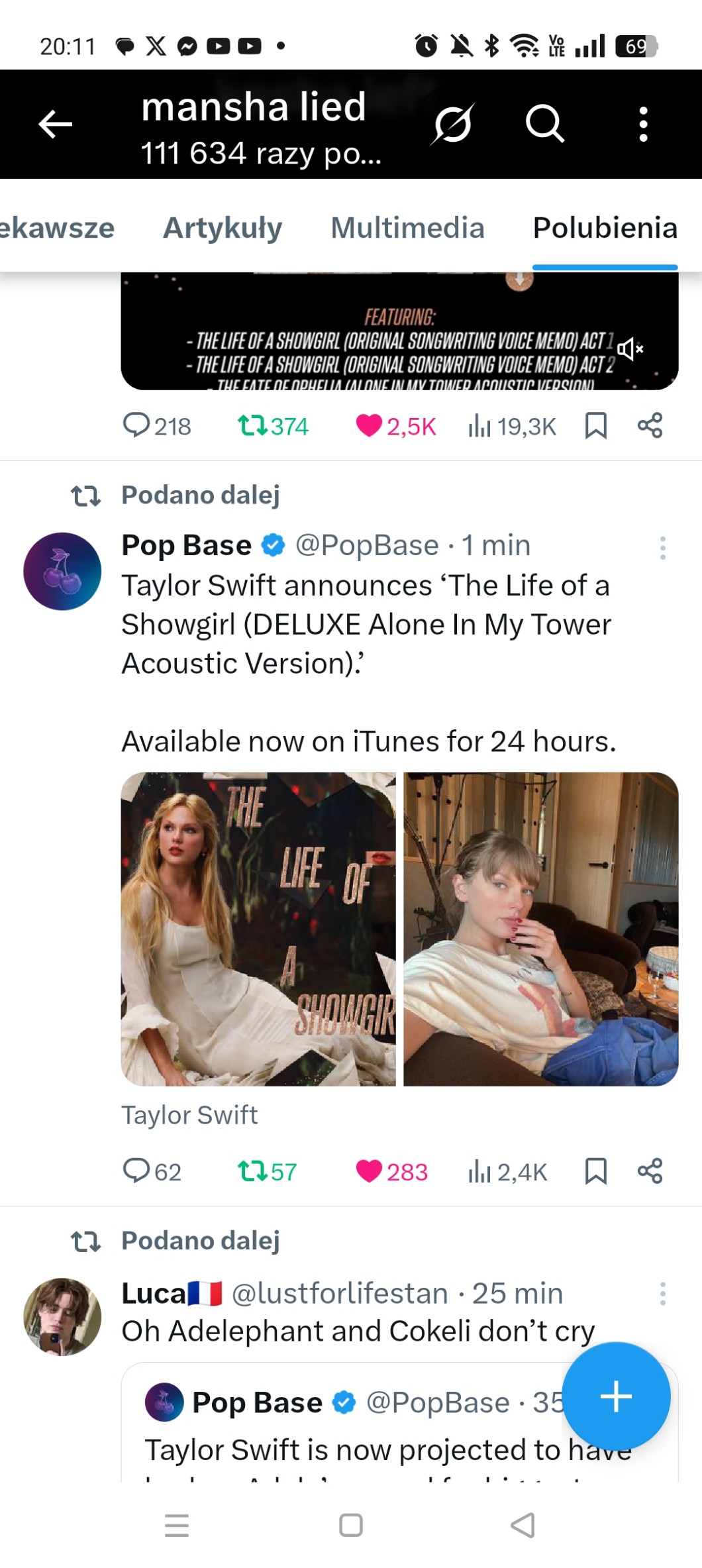
Task: Unlike the post with 2,5K likes
Action: pos(370,426)
